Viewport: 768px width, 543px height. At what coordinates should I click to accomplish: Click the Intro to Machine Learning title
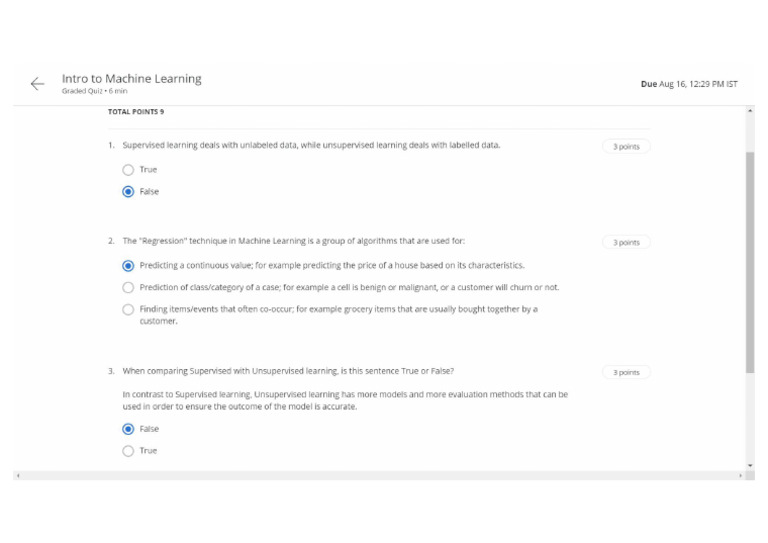131,79
